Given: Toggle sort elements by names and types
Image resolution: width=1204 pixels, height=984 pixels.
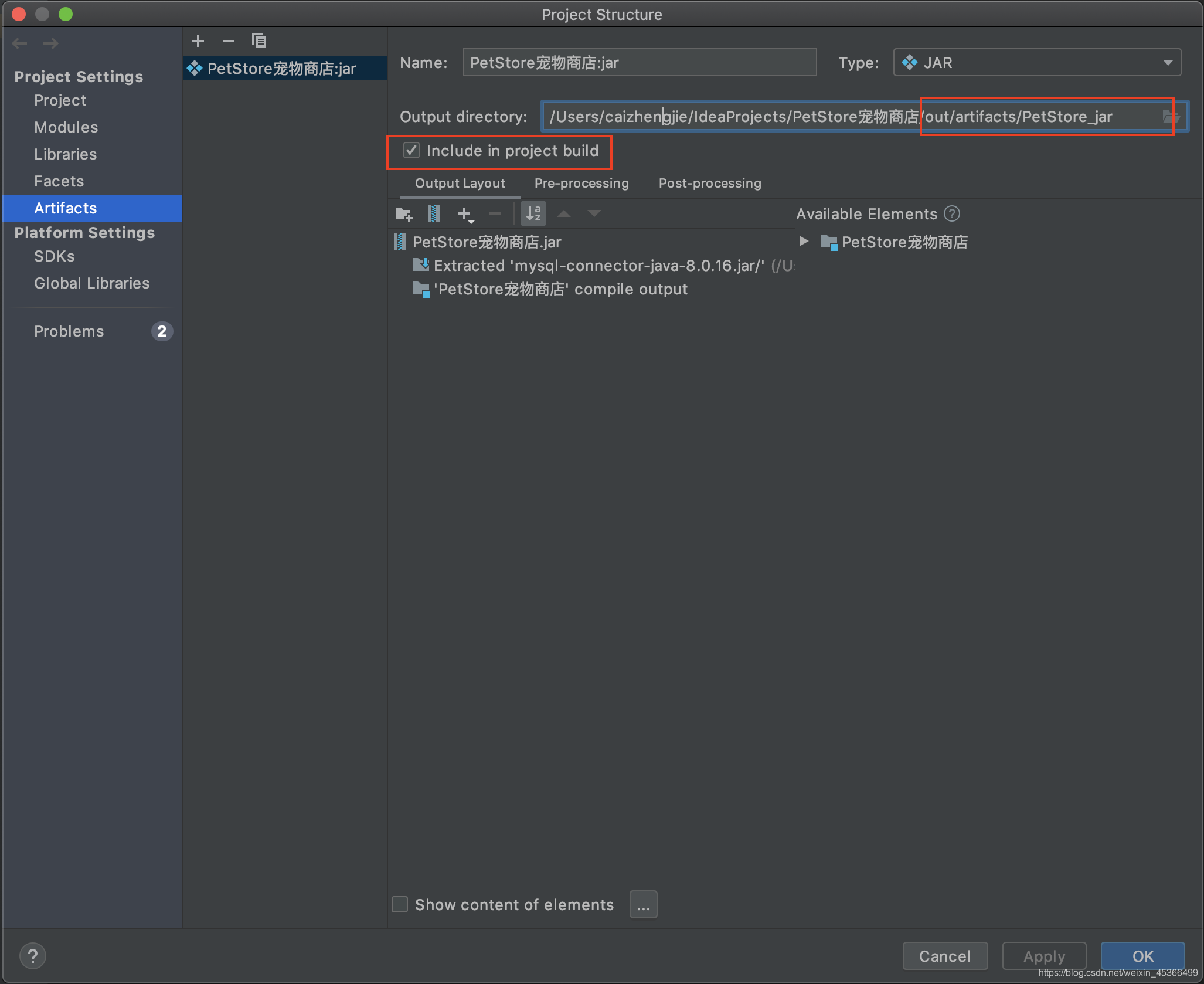Looking at the screenshot, I should (x=533, y=213).
